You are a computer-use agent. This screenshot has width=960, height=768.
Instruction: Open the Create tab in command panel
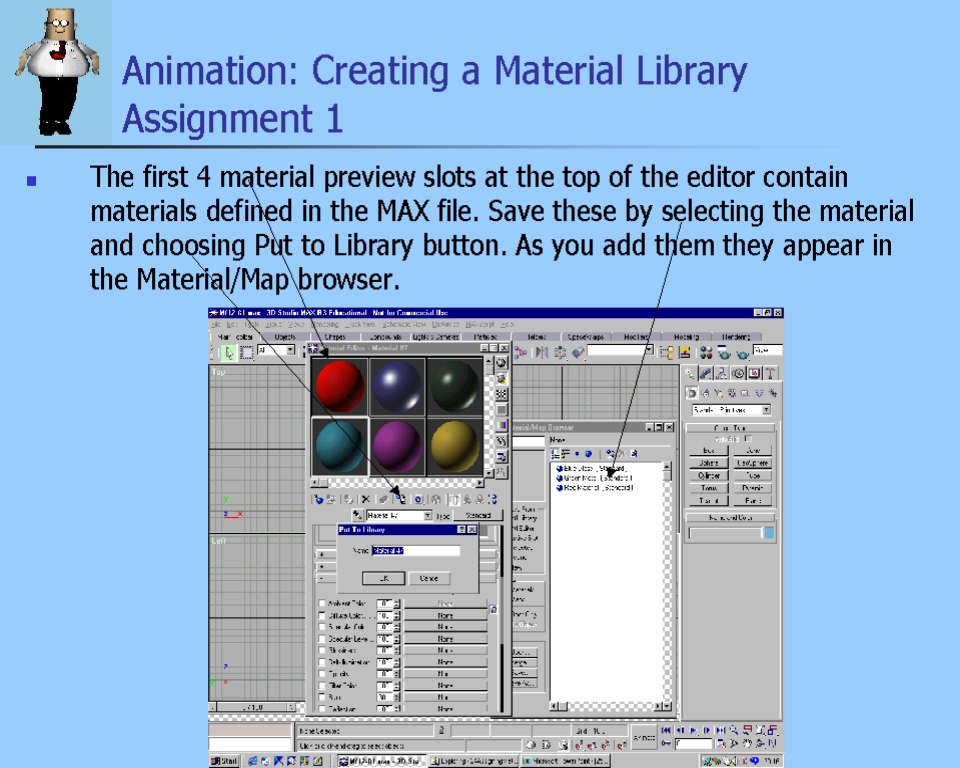click(691, 373)
